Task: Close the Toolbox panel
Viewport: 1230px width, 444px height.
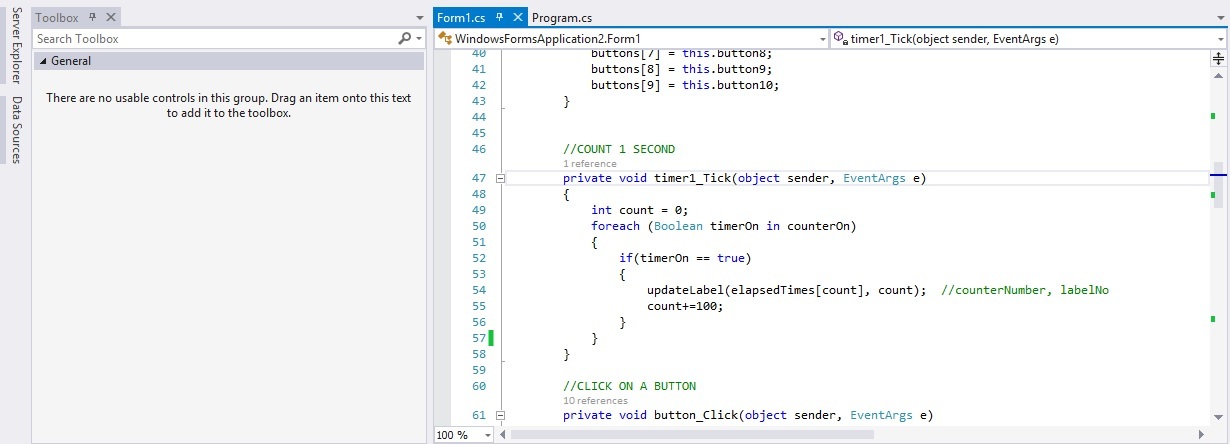Action: click(x=110, y=17)
